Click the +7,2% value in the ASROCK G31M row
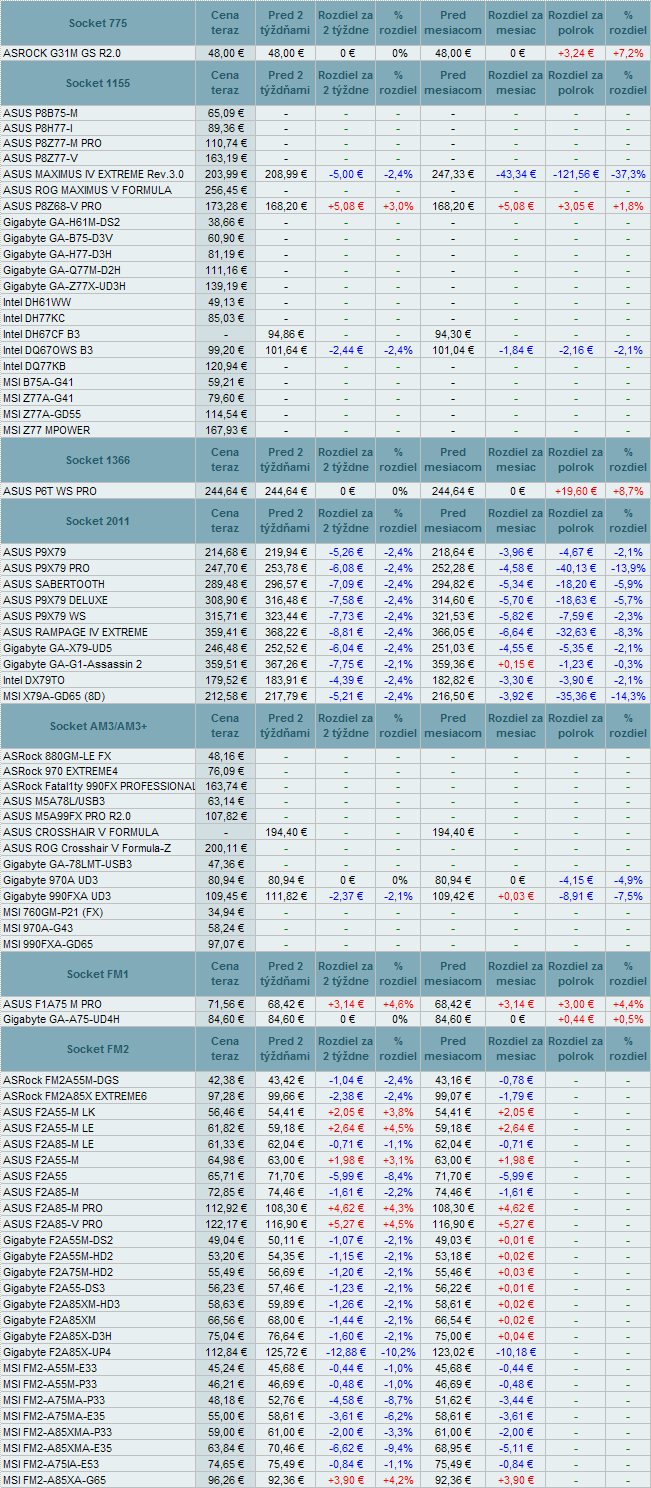 (628, 53)
